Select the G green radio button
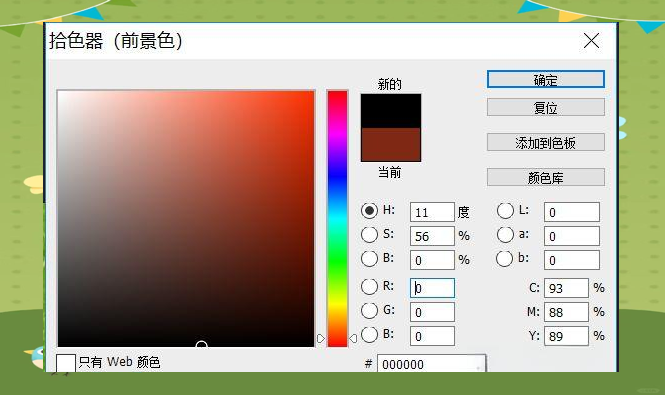 [369, 311]
